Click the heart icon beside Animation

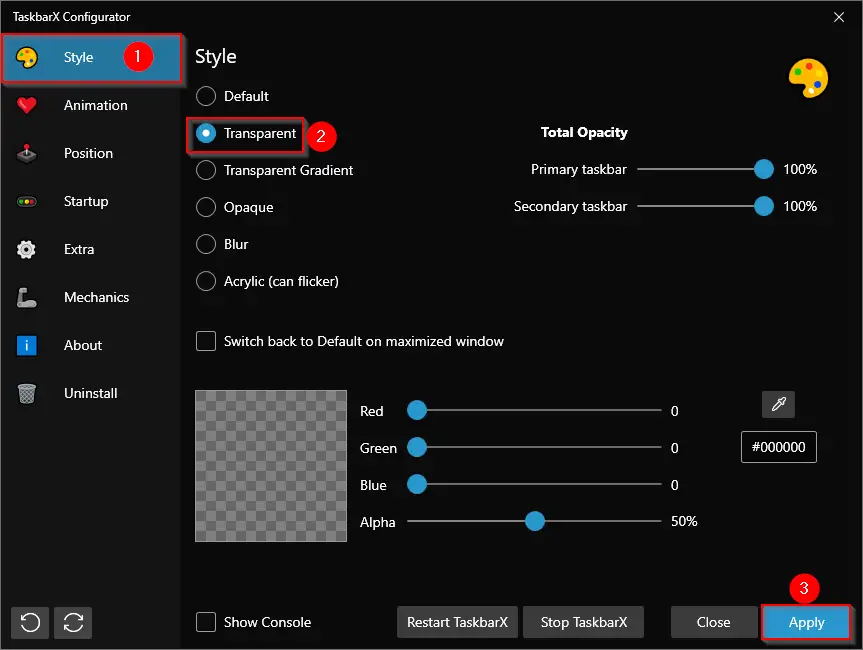pyautogui.click(x=26, y=105)
